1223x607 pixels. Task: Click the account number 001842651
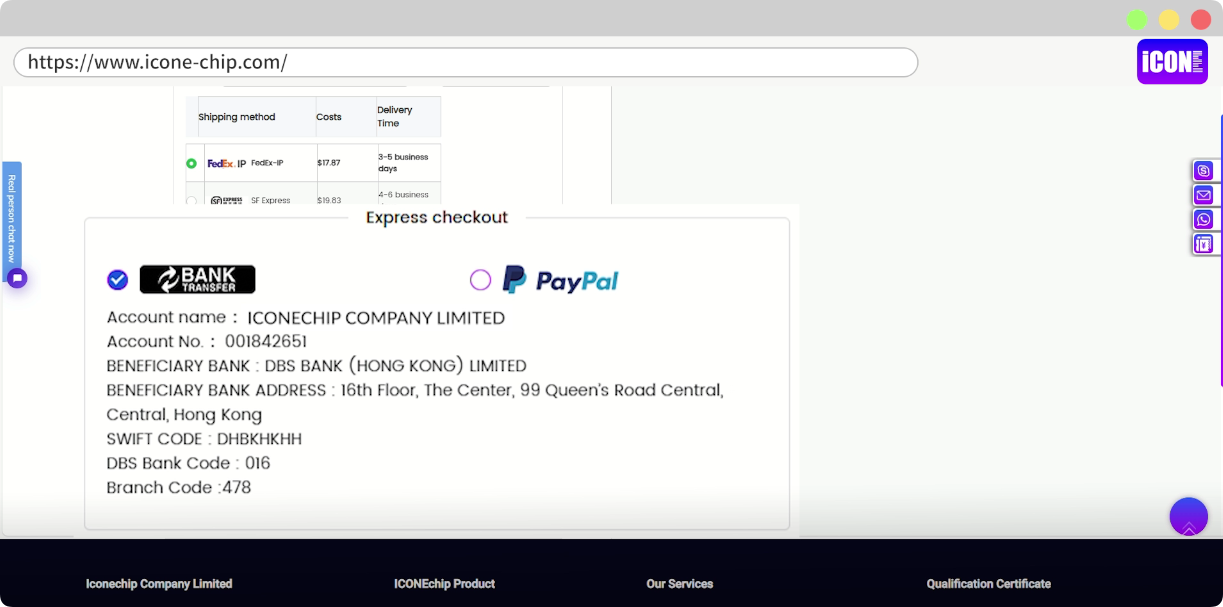click(x=266, y=342)
